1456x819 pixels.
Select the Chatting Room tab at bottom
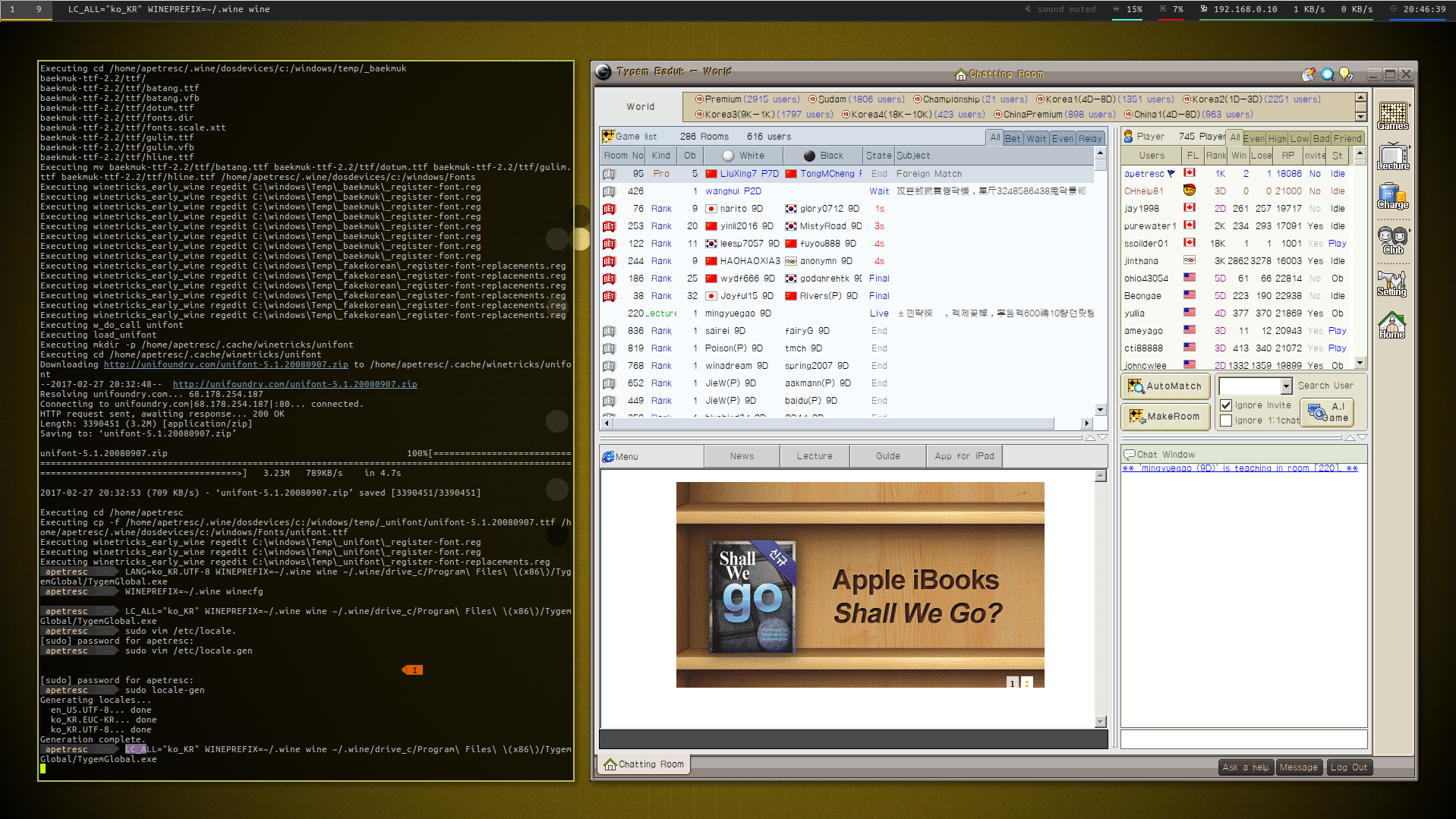click(644, 764)
